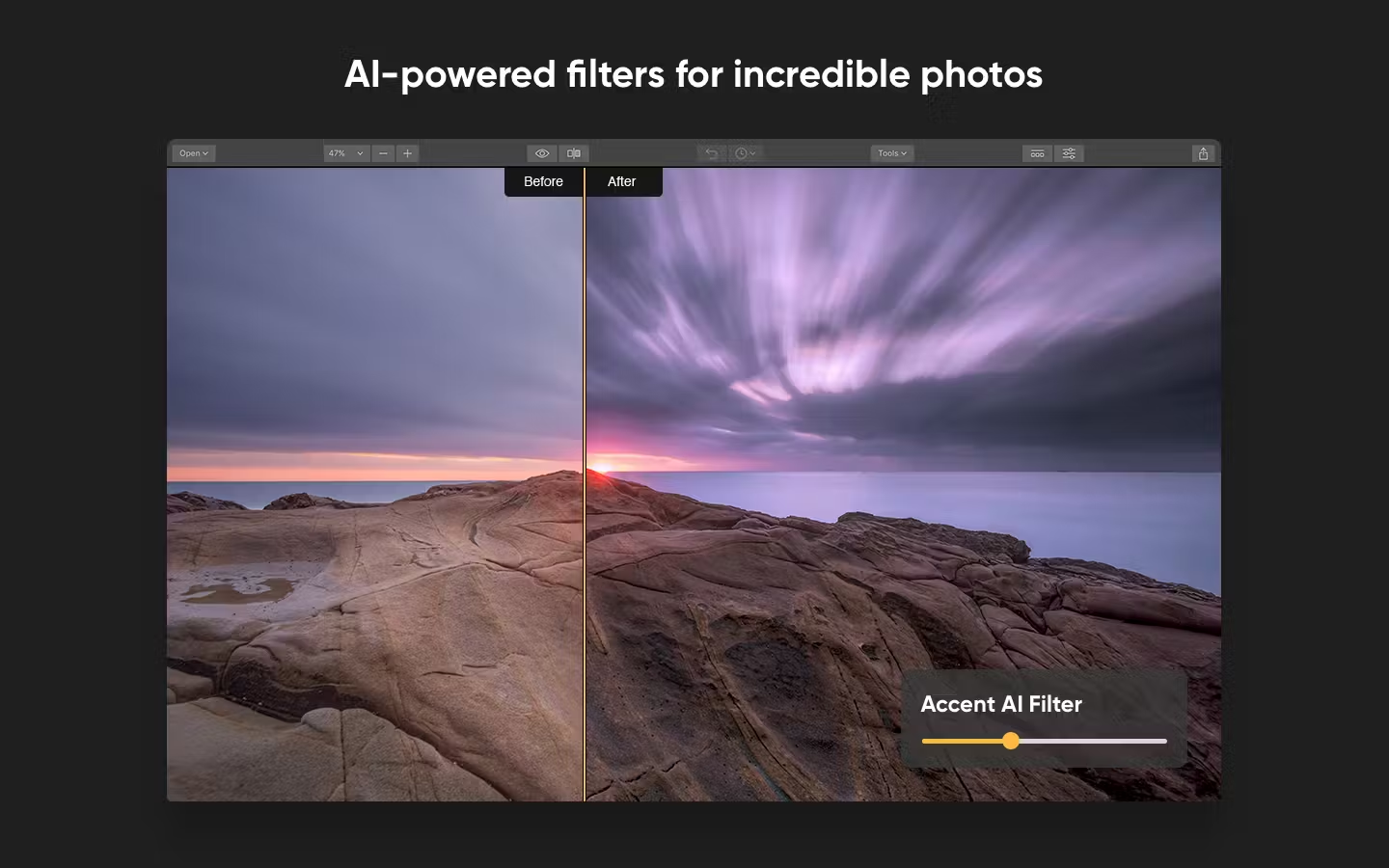Open the Open file dropdown
The image size is (1389, 868).
[194, 153]
